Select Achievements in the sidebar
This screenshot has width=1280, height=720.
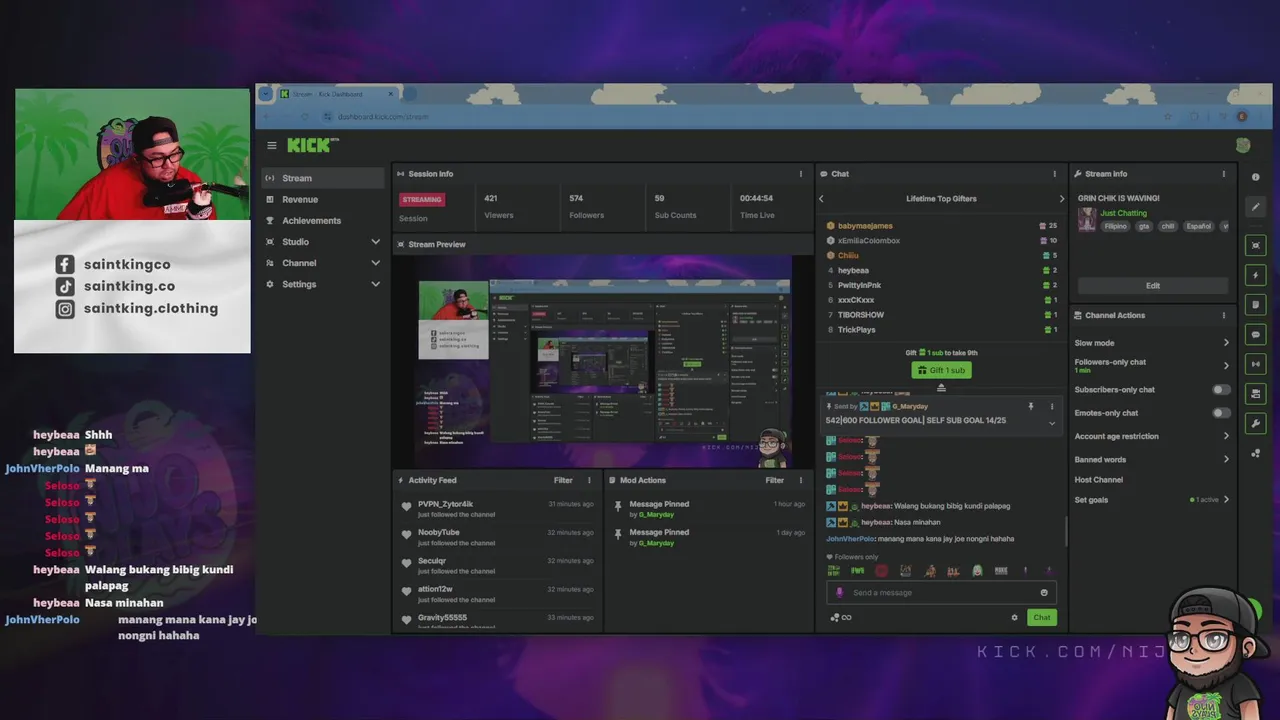tap(323, 221)
